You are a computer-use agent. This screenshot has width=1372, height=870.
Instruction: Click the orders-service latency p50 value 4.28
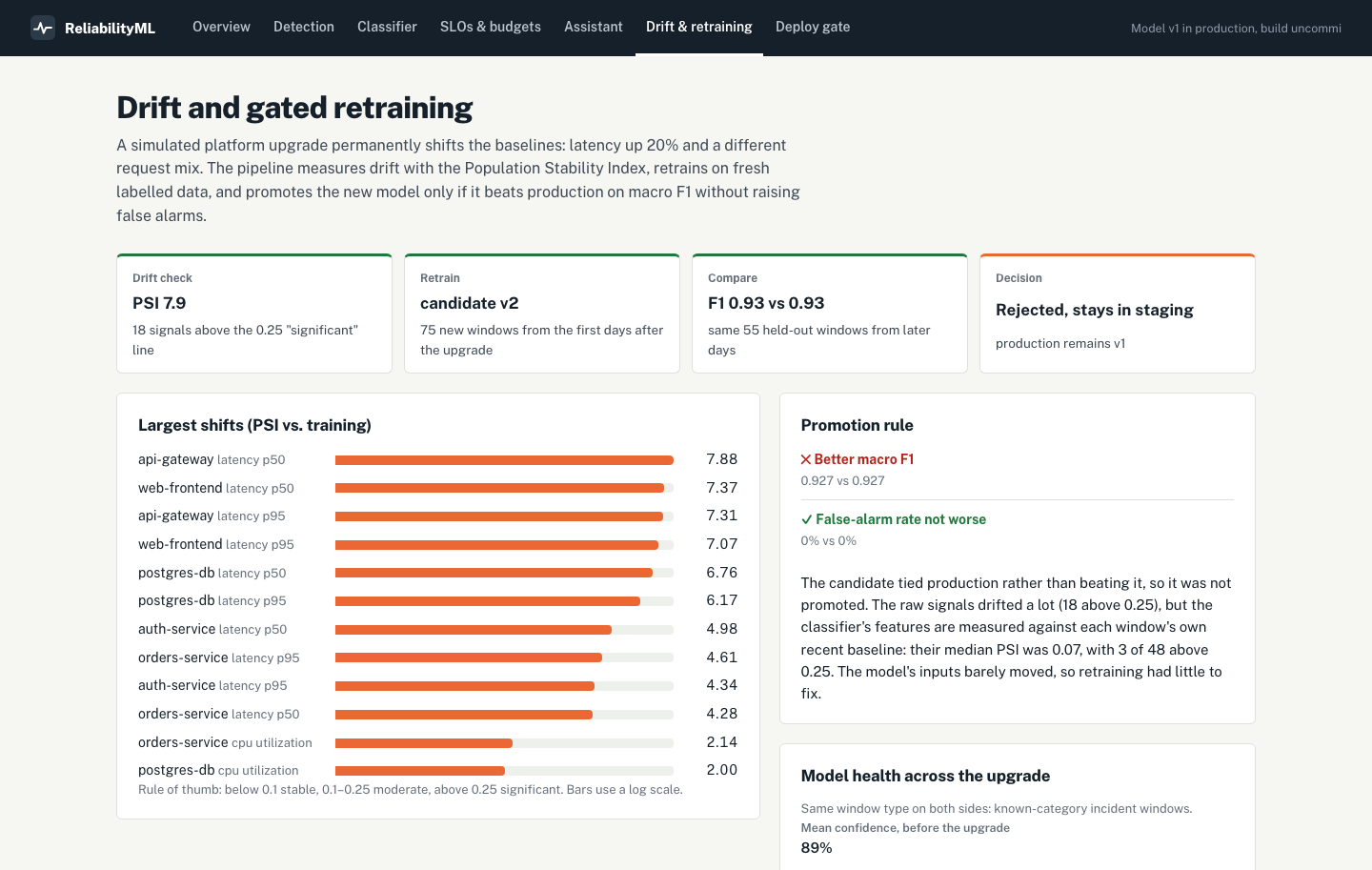(721, 714)
